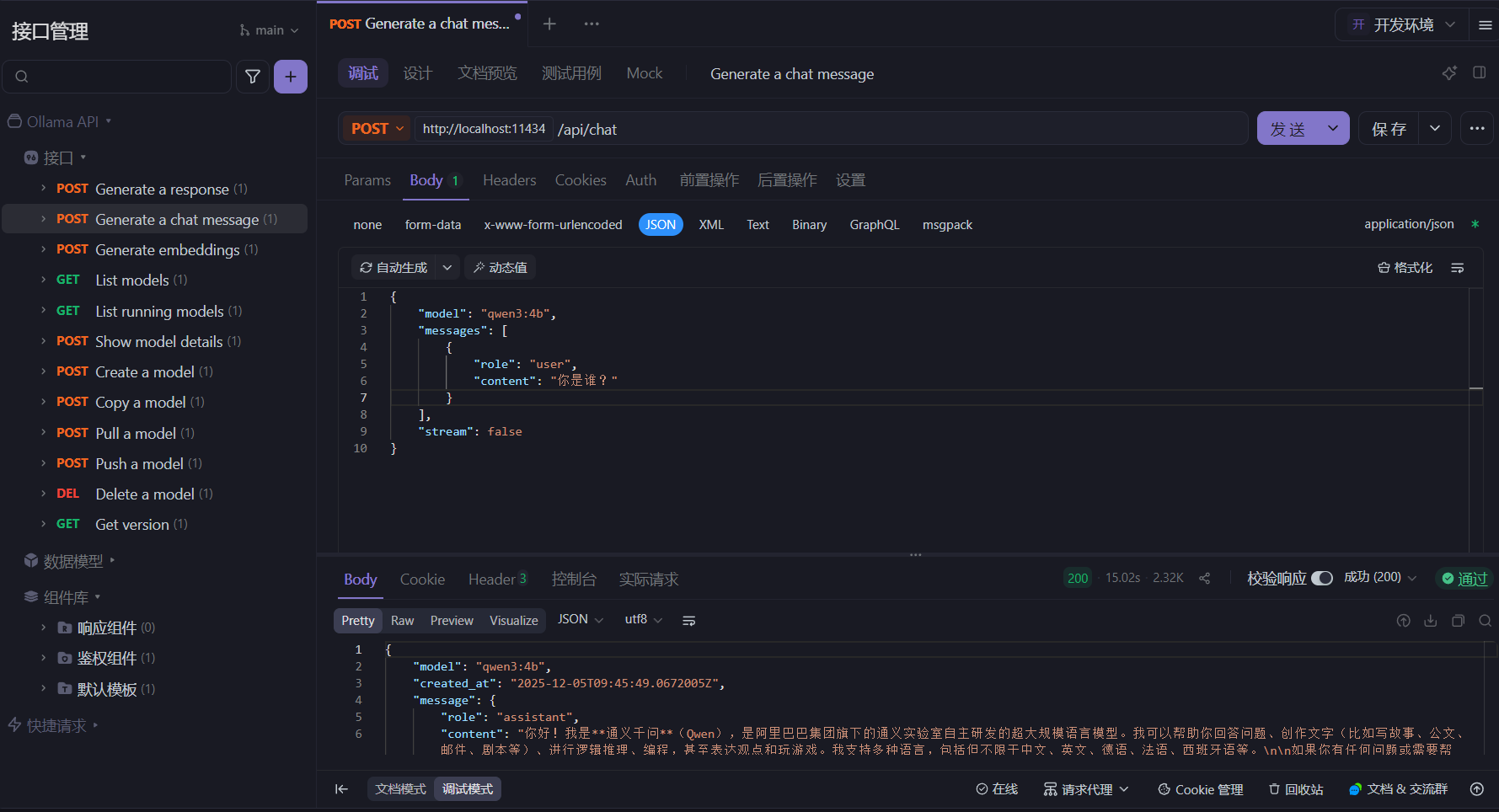This screenshot has height=812, width=1499.
Task: Select the form-data body type
Action: 433,225
